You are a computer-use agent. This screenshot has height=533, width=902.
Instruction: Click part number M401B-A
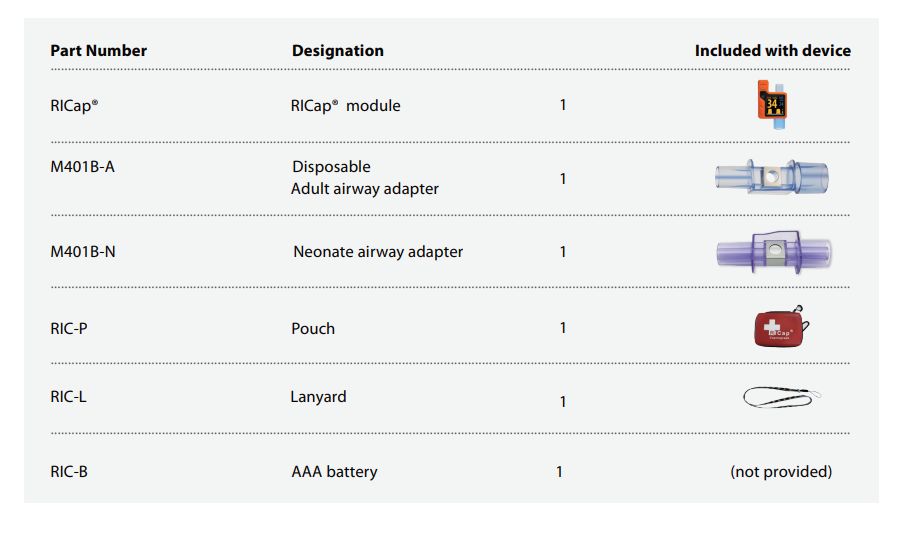[82, 167]
